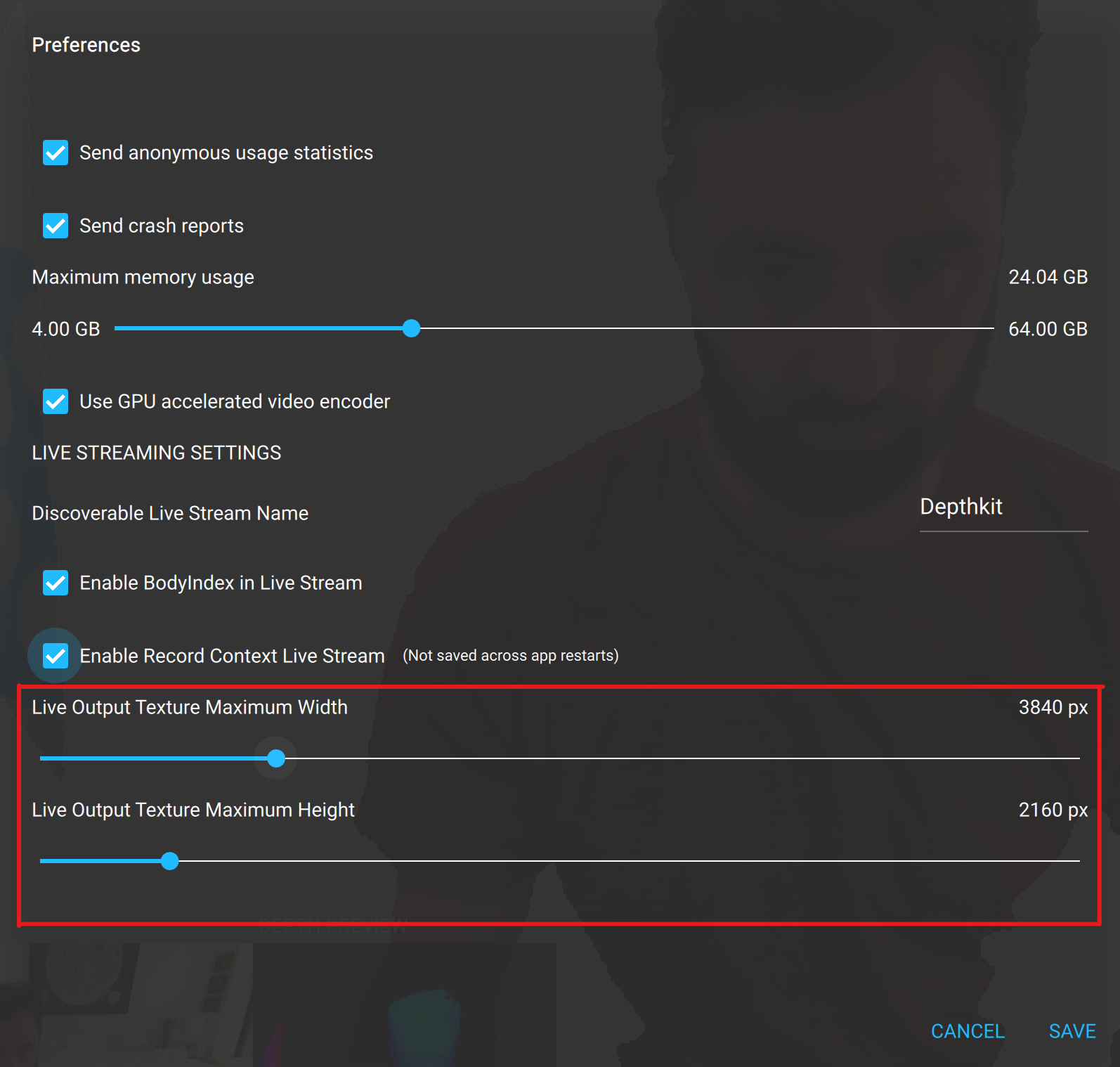Click the 64.00 GB maximum memory label

tap(1048, 328)
